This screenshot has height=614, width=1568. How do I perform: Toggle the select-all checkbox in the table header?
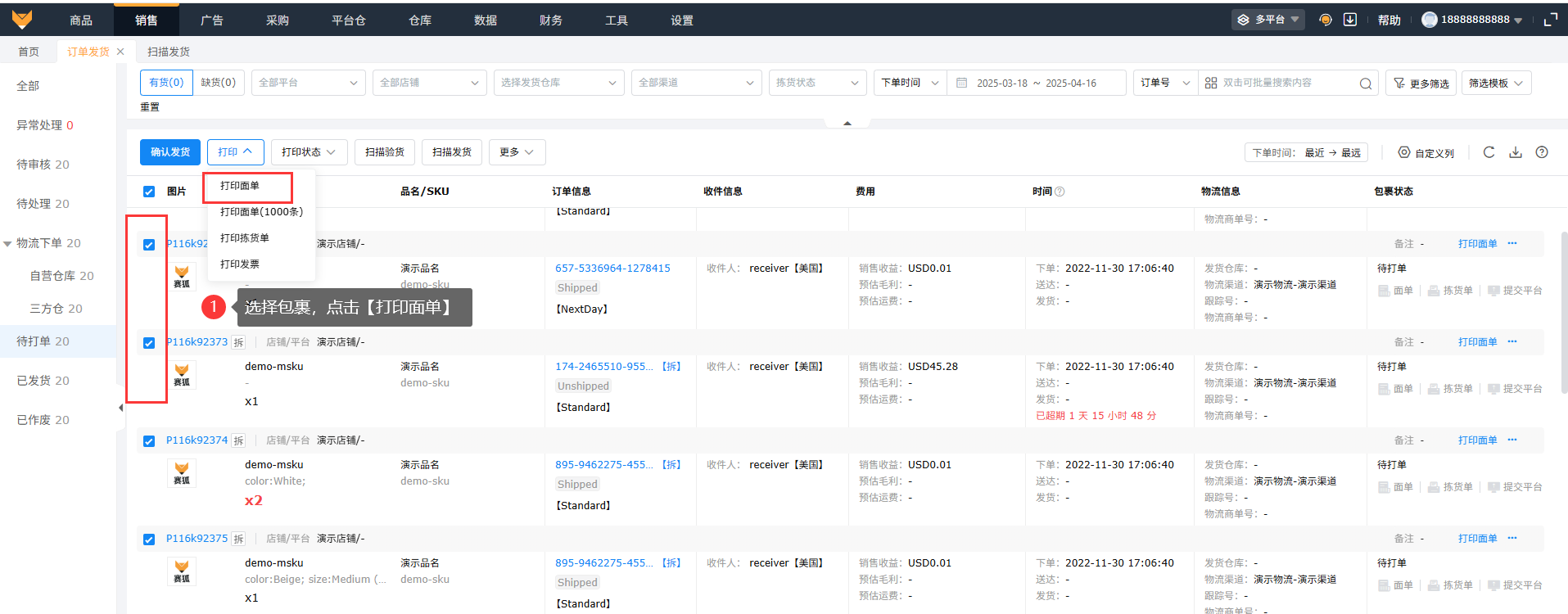[149, 192]
